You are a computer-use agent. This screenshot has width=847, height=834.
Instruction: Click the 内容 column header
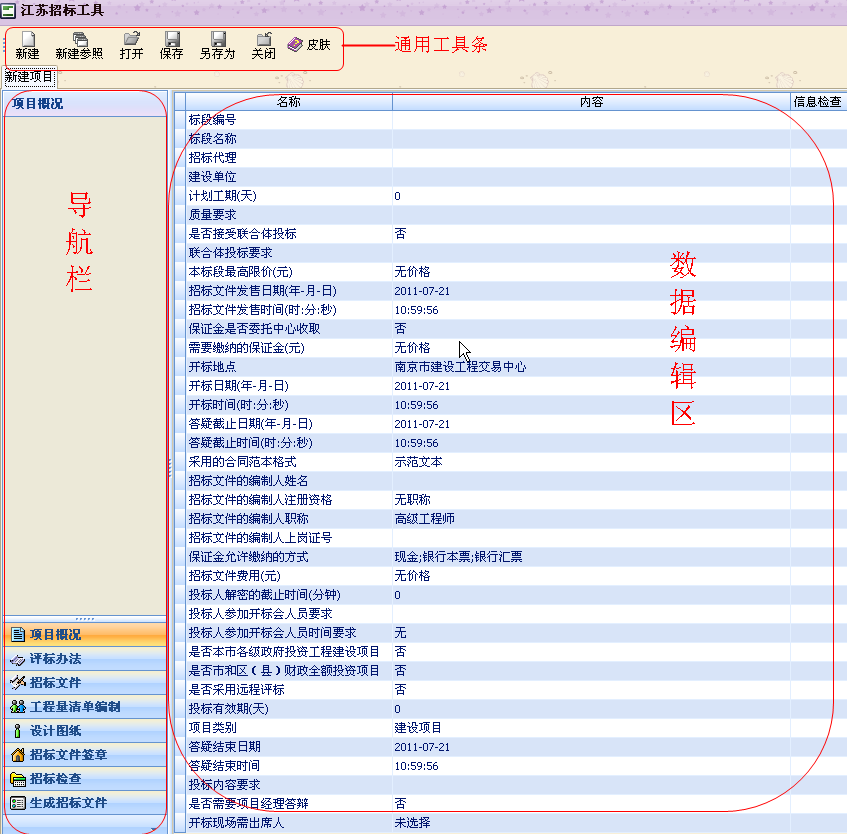(x=591, y=102)
